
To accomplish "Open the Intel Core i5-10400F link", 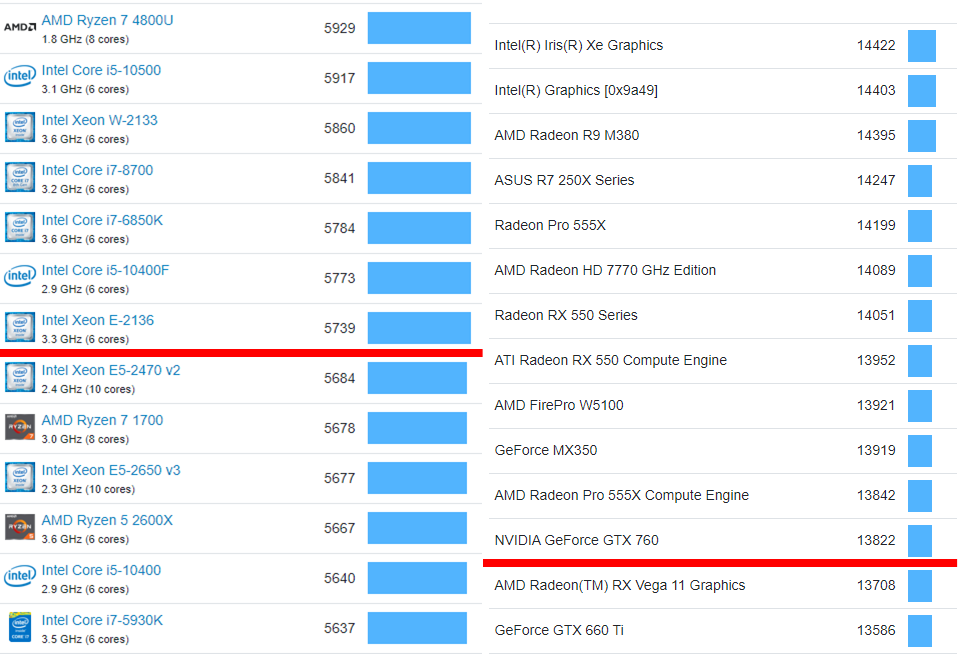I will (105, 271).
